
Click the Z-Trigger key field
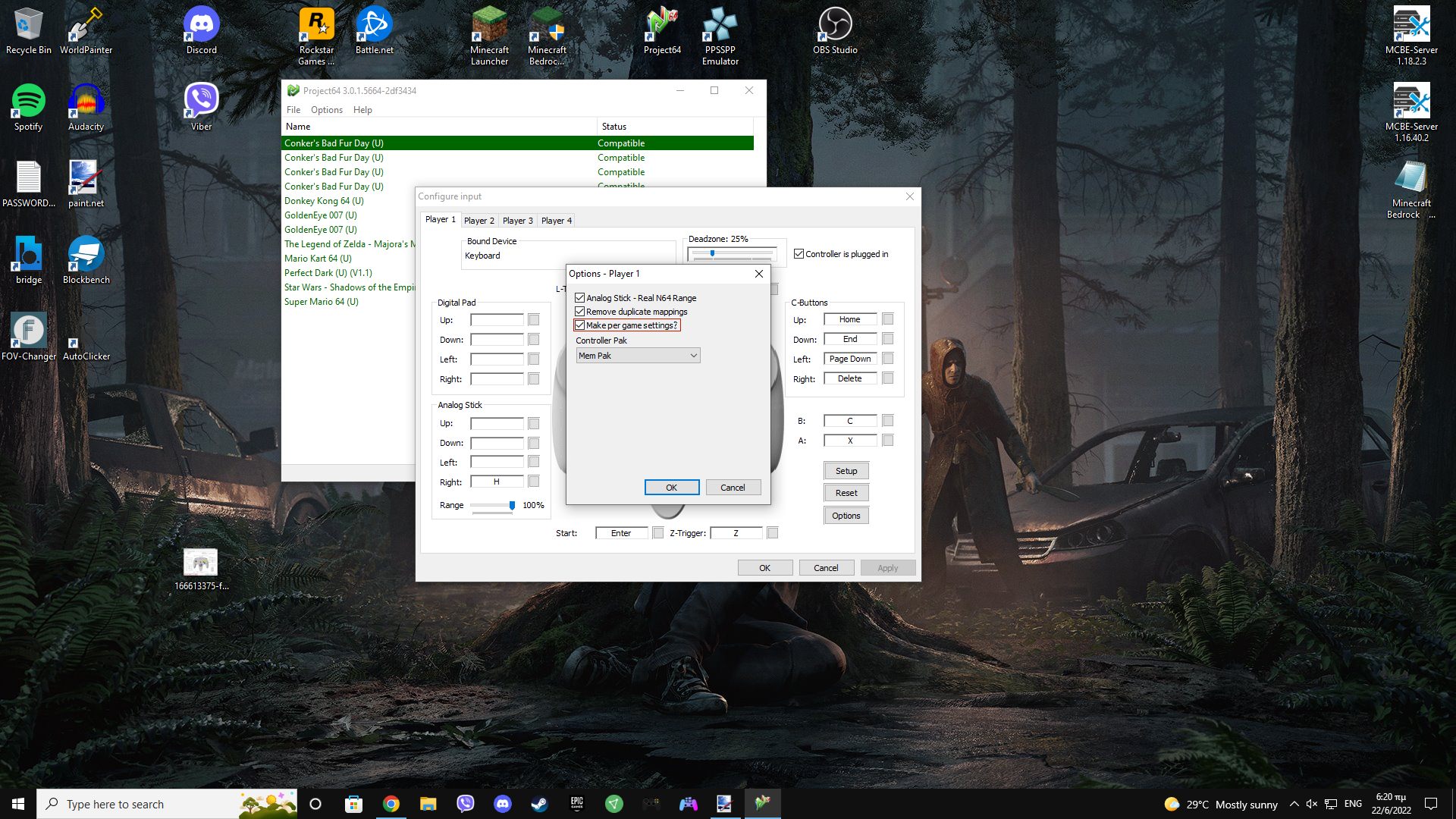click(x=736, y=533)
